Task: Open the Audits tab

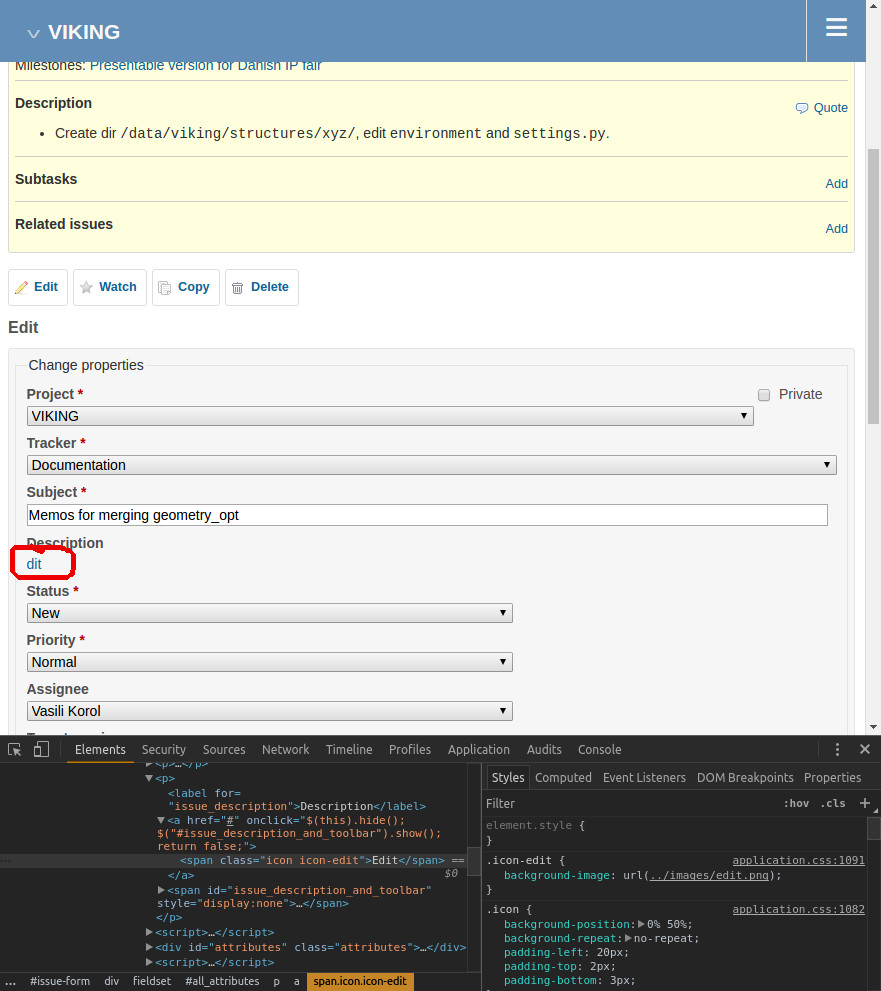Action: [544, 750]
